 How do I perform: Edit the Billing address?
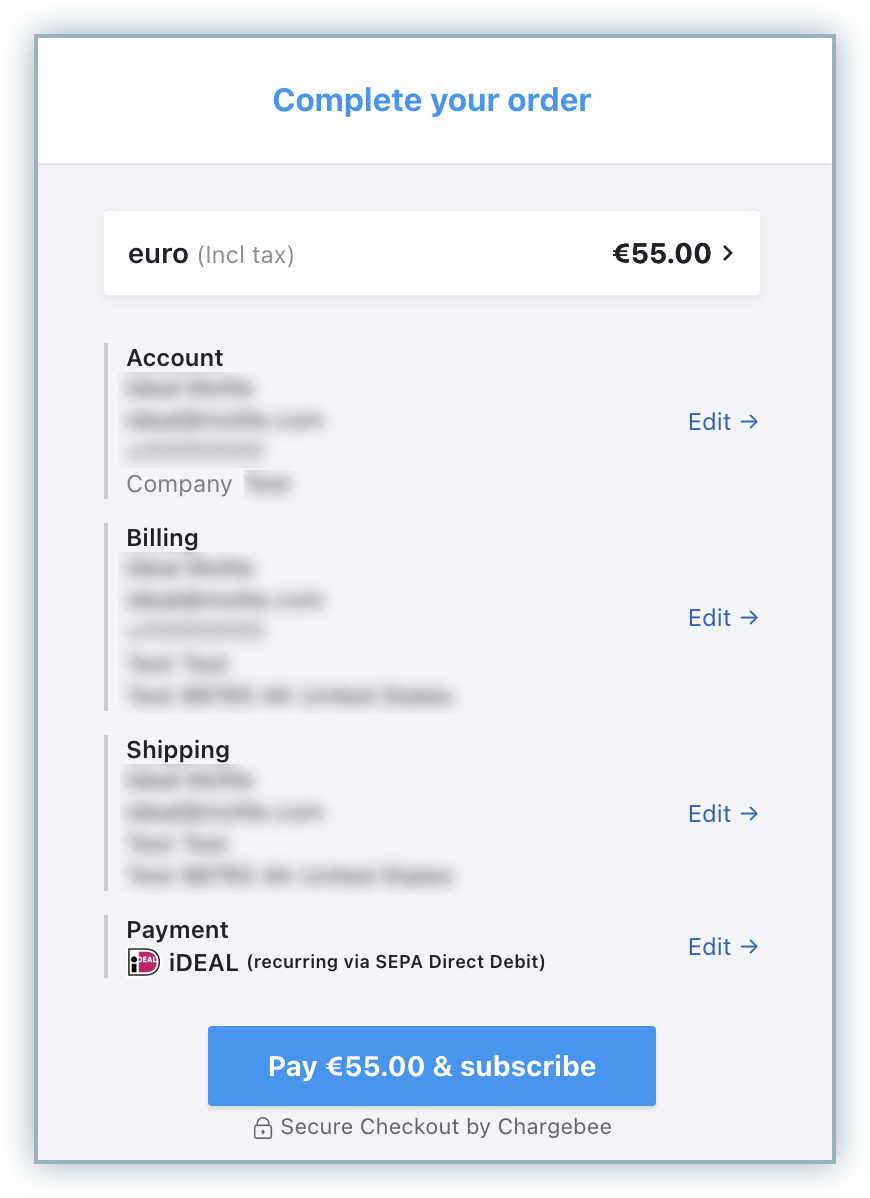(x=710, y=618)
